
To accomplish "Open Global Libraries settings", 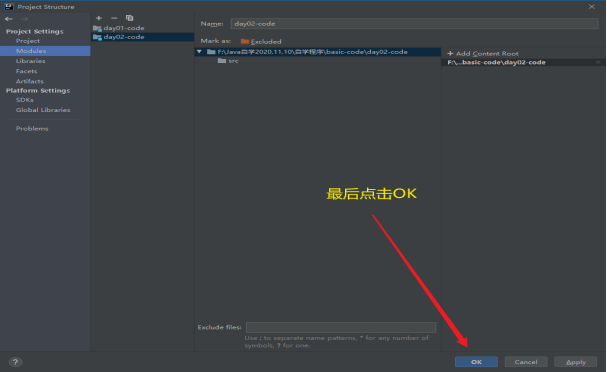I will [x=43, y=110].
